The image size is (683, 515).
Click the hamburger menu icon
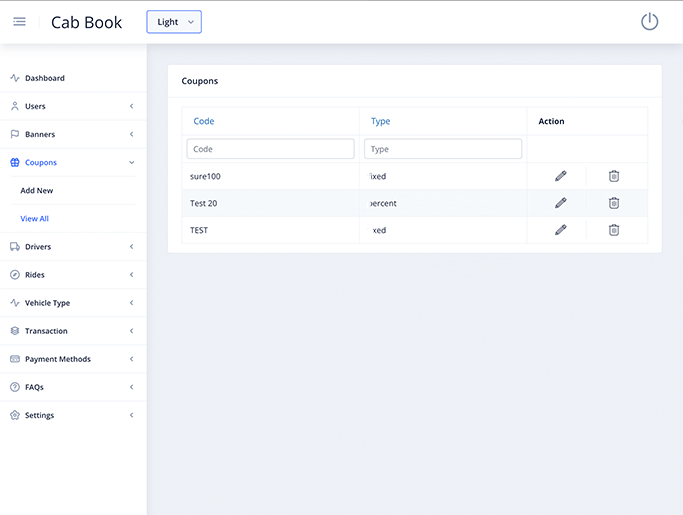(x=19, y=22)
